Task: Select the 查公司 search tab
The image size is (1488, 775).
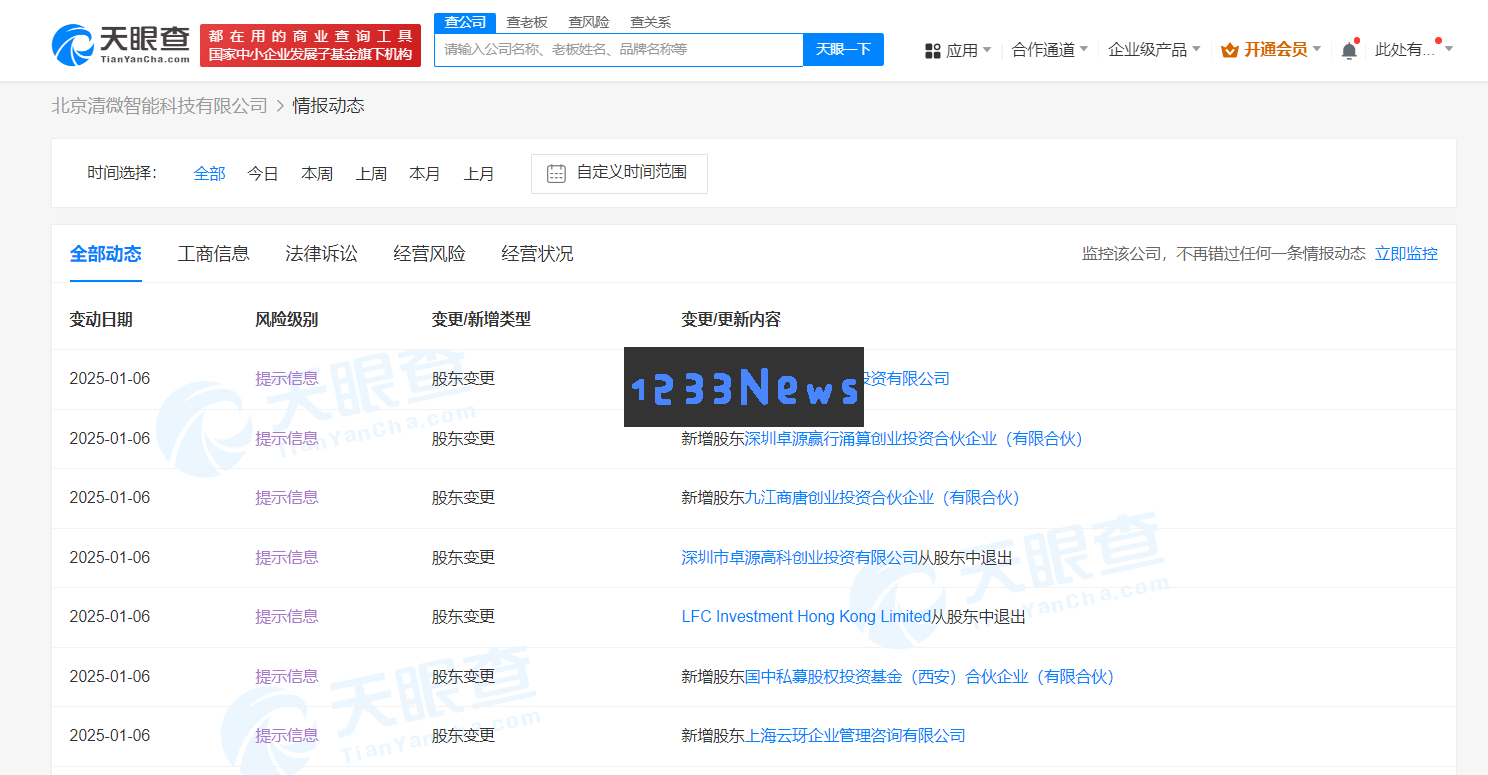Action: point(465,22)
